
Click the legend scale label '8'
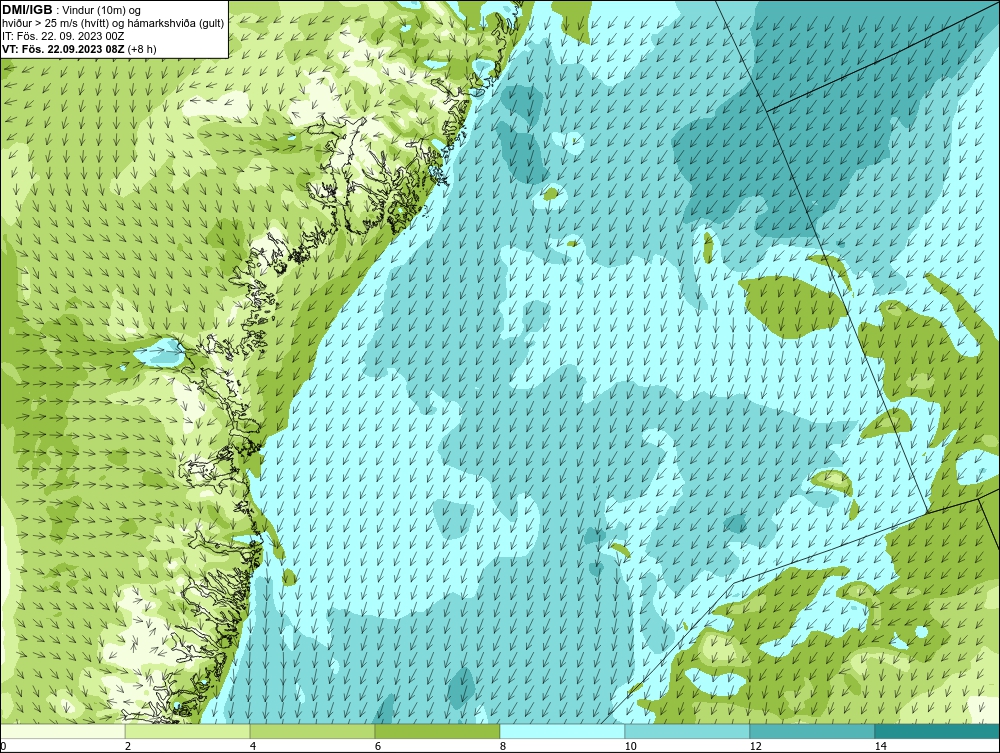point(503,746)
